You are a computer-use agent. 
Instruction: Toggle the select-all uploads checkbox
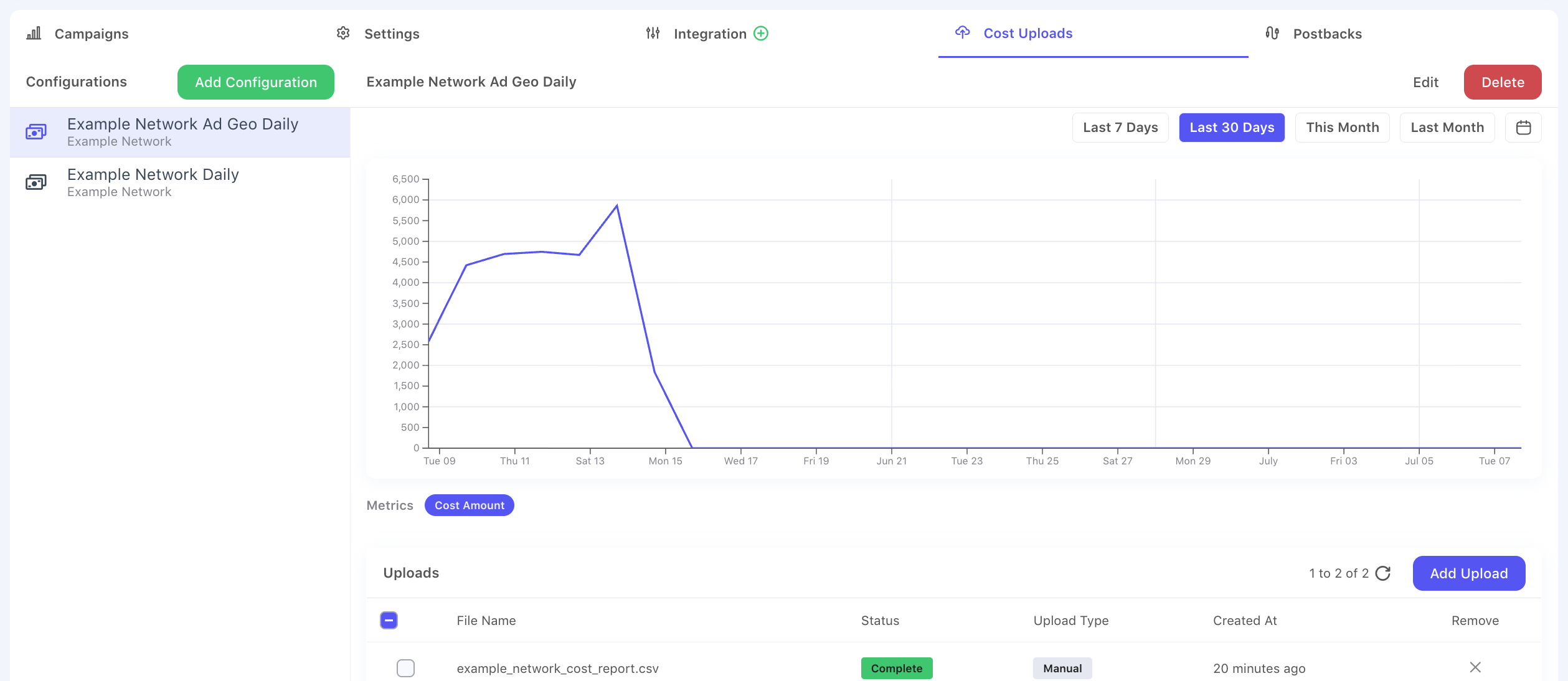click(389, 620)
